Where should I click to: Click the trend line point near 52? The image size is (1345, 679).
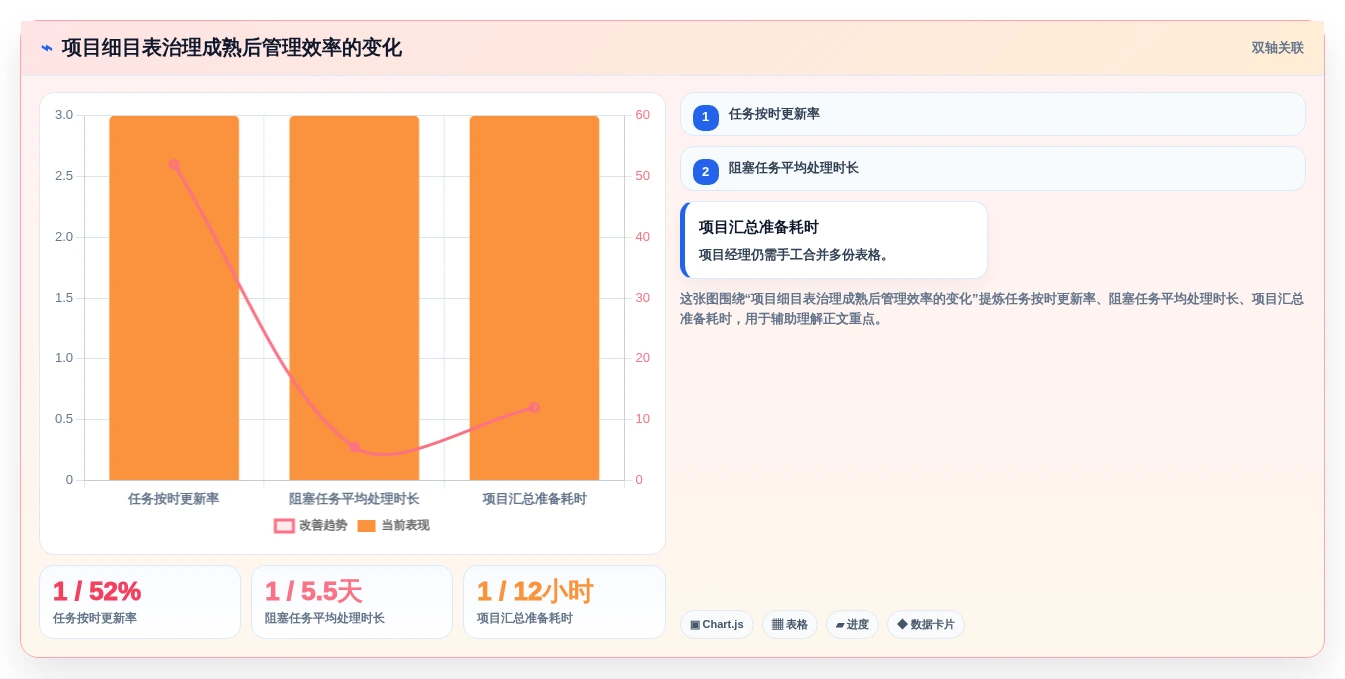point(174,164)
